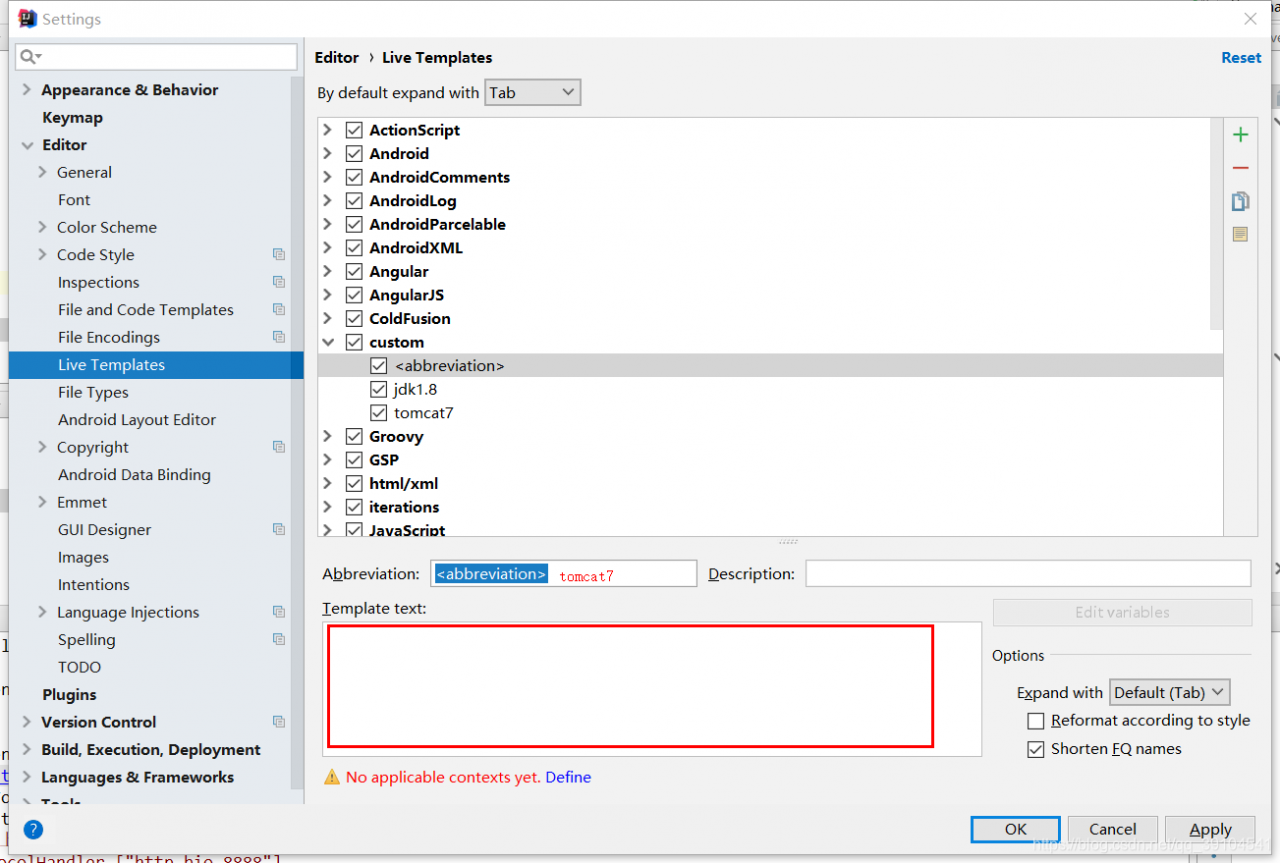
Task: Expand the Emmet settings node
Action: (42, 502)
